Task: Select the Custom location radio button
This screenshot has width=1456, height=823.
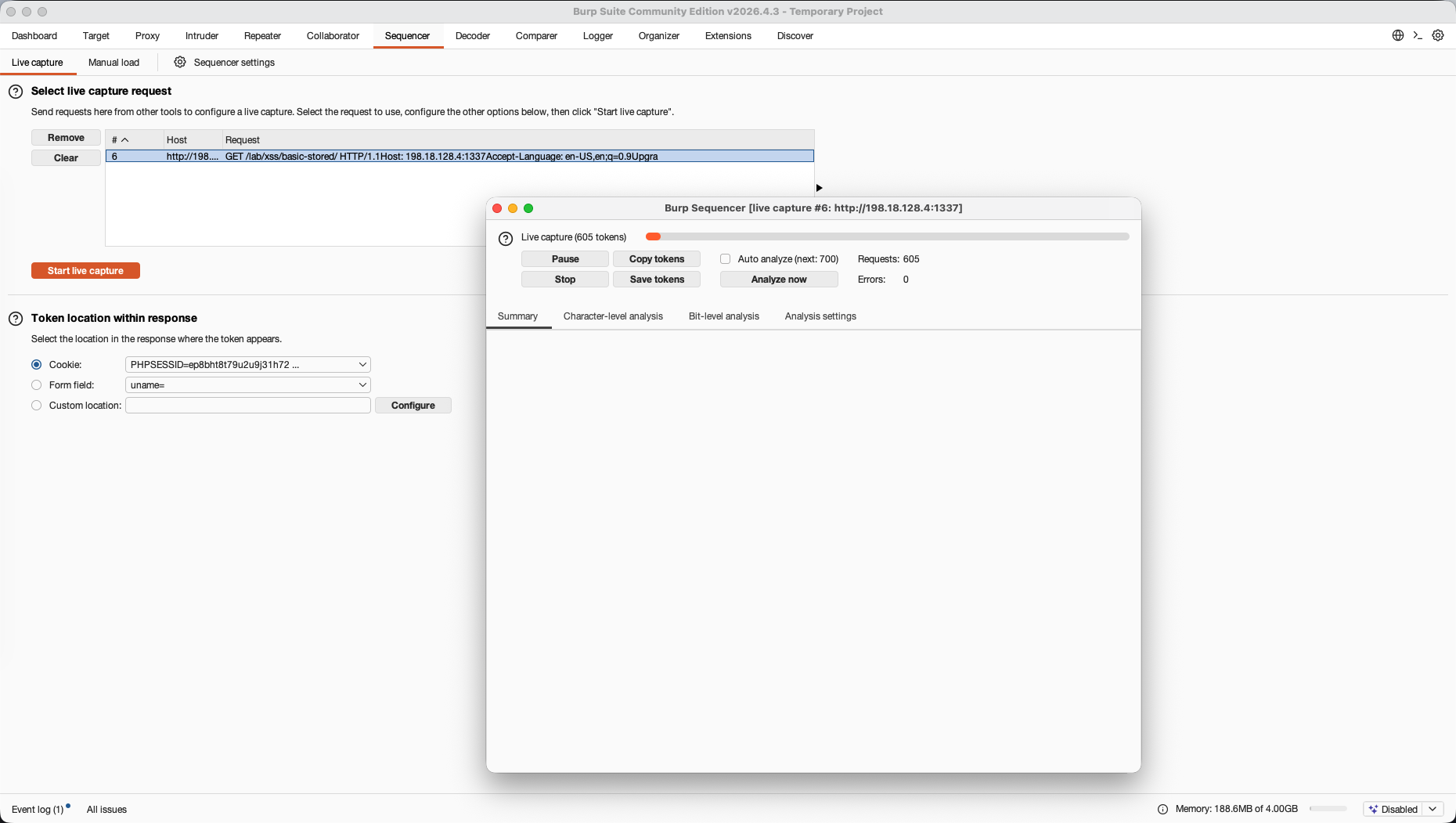Action: coord(37,405)
